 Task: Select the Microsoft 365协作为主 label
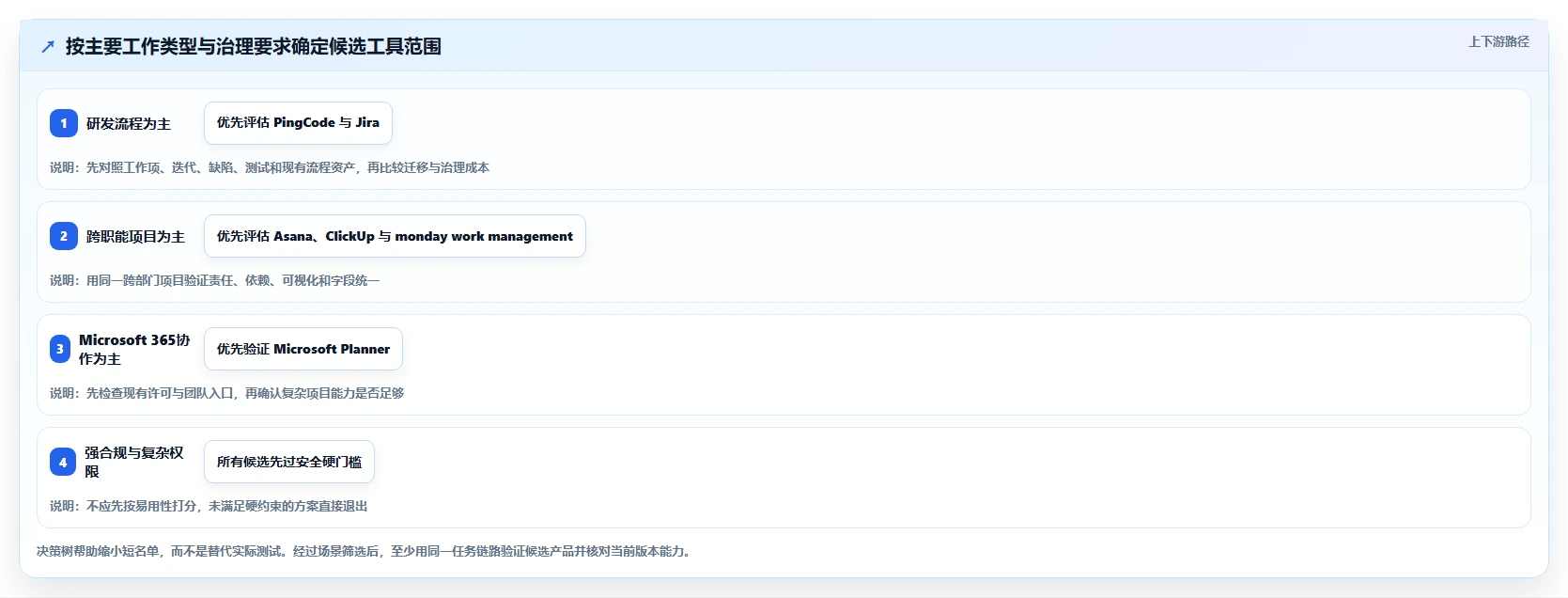pyautogui.click(x=134, y=349)
